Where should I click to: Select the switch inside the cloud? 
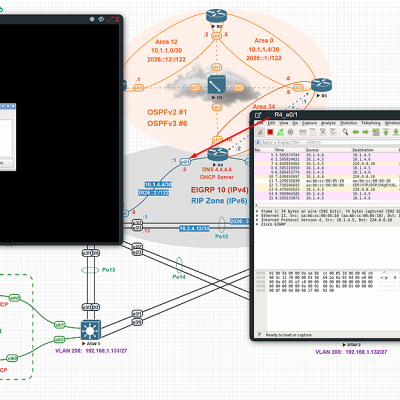[x=217, y=85]
